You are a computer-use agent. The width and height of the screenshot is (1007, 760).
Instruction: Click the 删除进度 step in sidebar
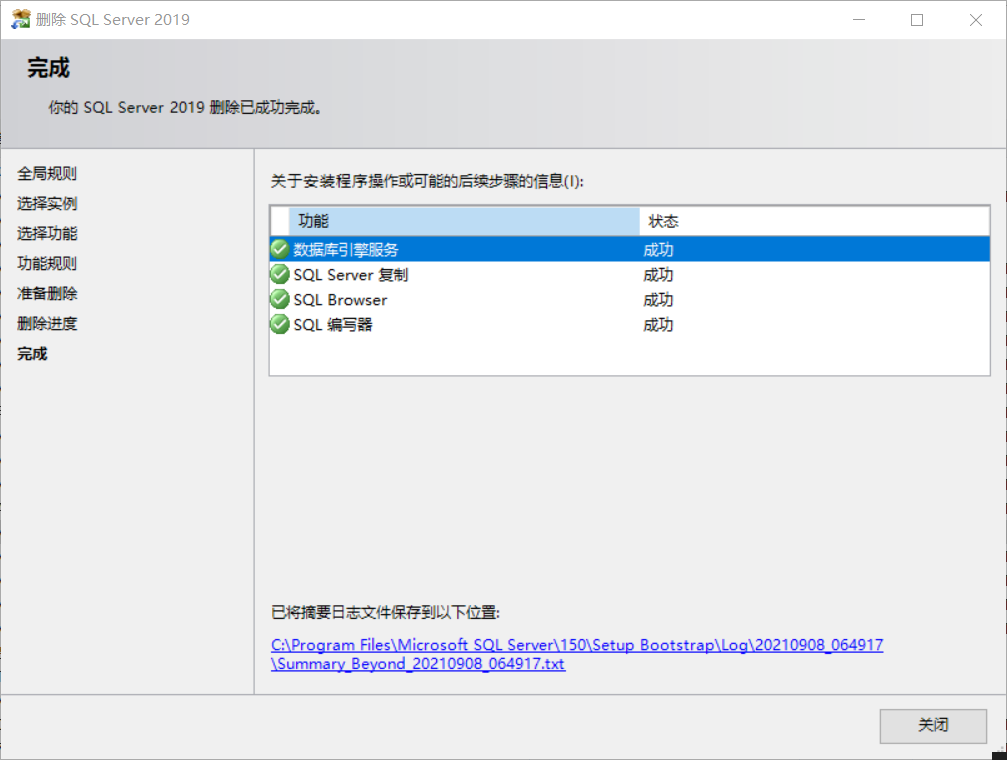(47, 323)
